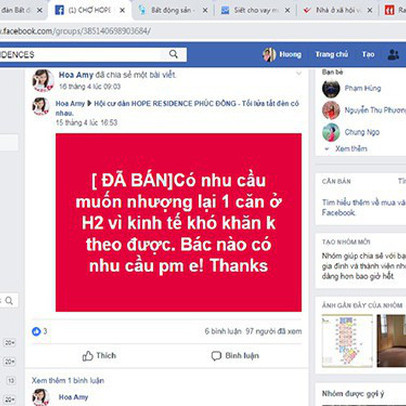
Task: Click Hoa Amy's small shared-post avatar
Action: coord(41,106)
